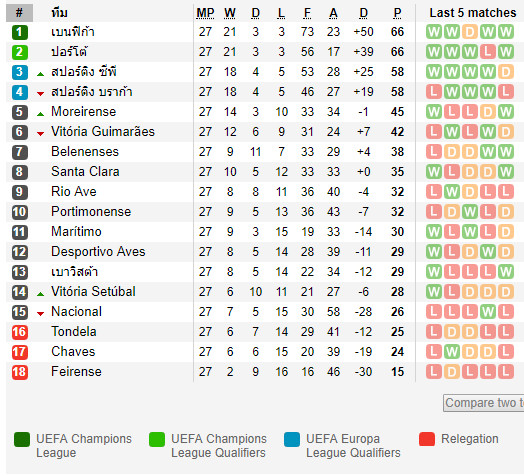This screenshot has width=524, height=476.
Task: Click the # rank column header
Action: 19,13
